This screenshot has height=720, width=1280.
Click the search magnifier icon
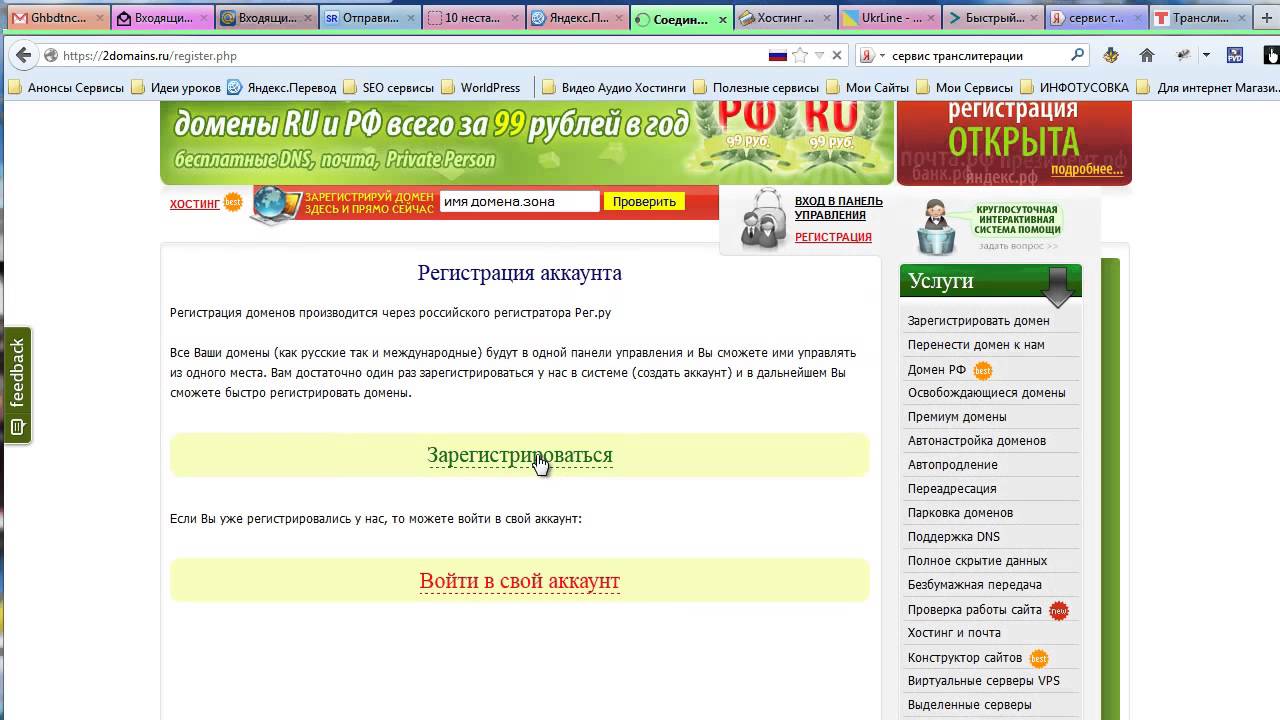click(1077, 56)
